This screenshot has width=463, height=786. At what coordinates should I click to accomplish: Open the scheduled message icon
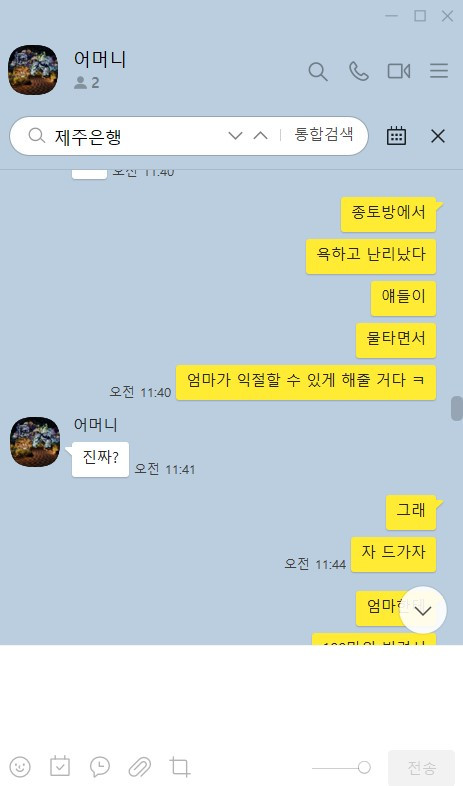pos(100,766)
